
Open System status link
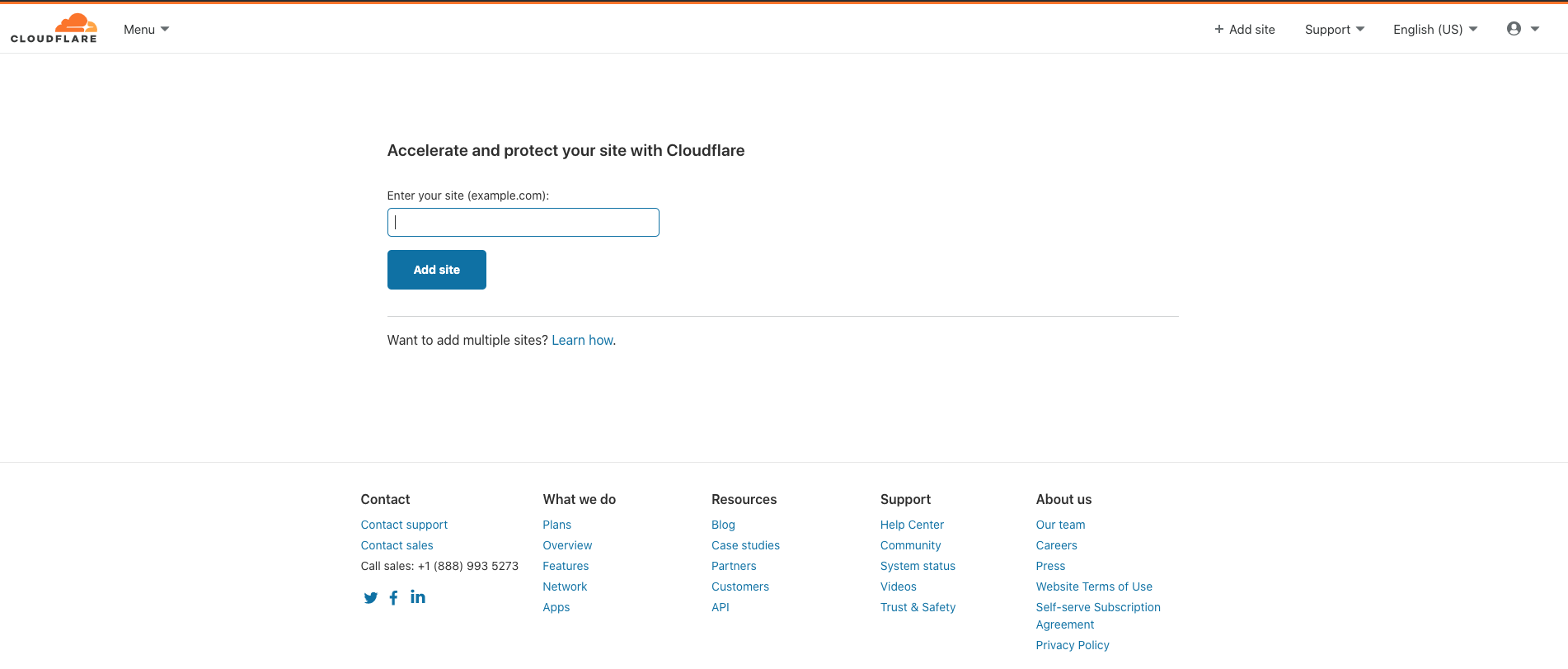tap(918, 566)
